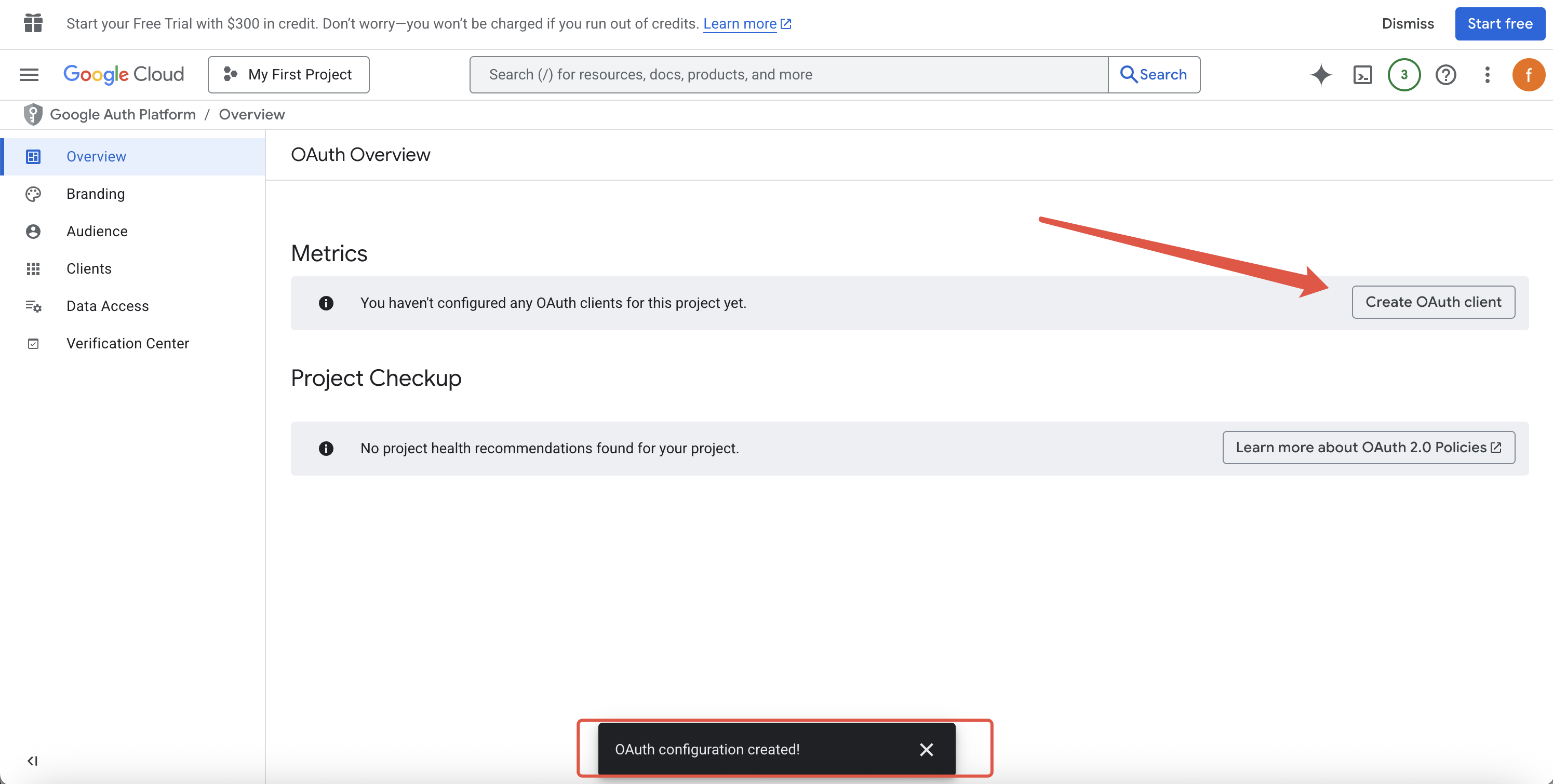
Task: Open the notifications badge showing 3
Action: 1403,75
